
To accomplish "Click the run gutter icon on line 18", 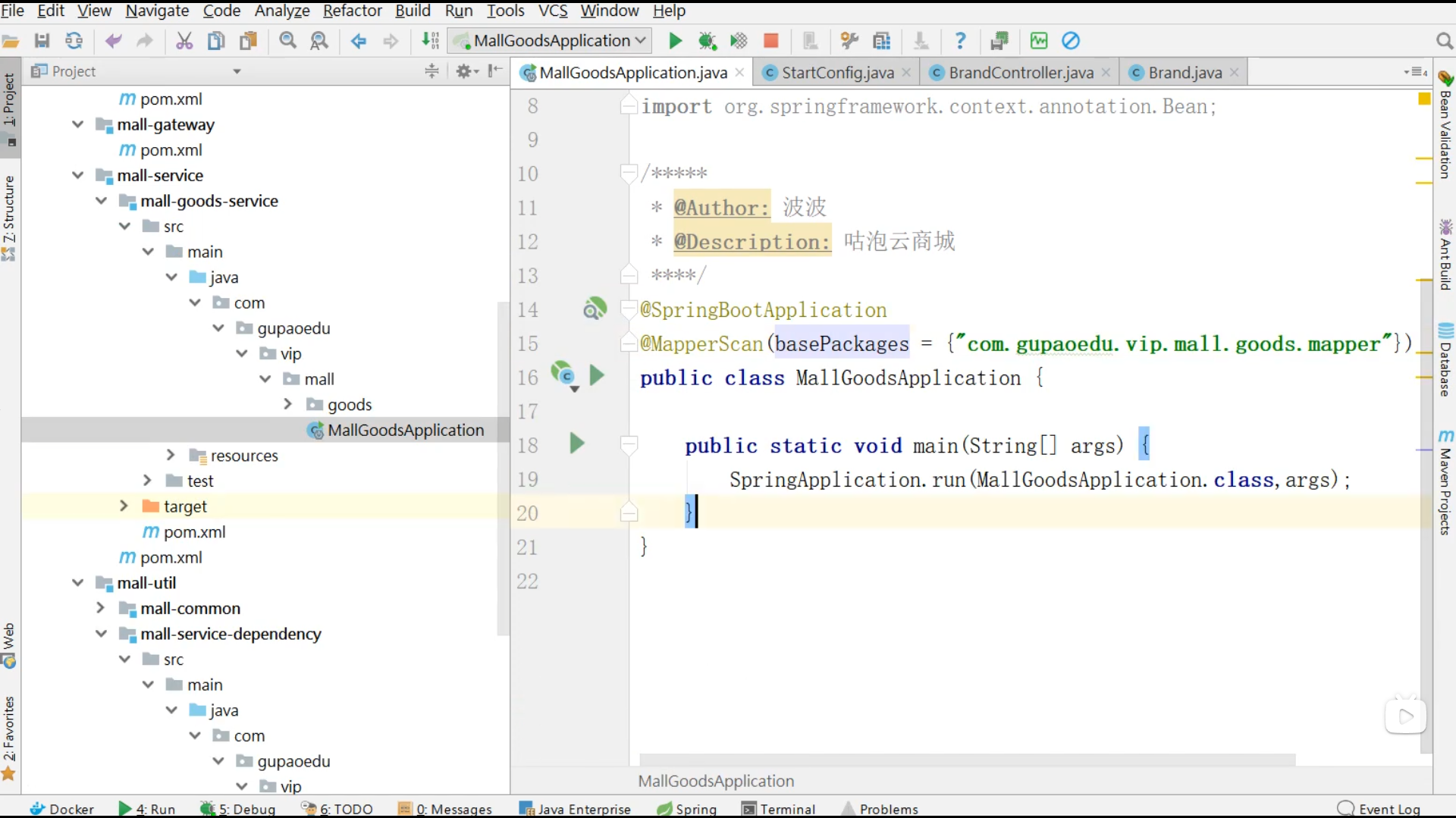I will [576, 443].
